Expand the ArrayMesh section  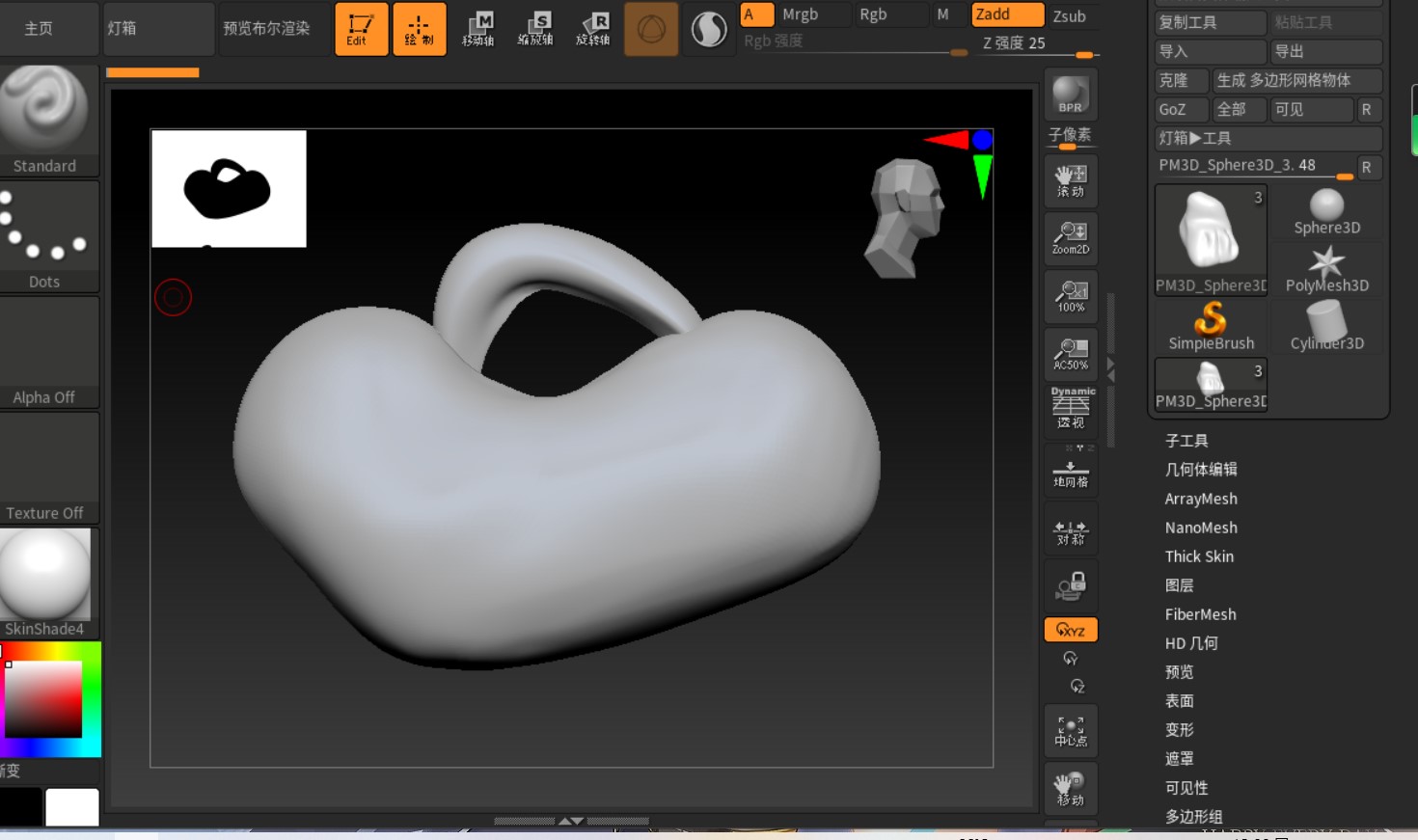(x=1201, y=499)
